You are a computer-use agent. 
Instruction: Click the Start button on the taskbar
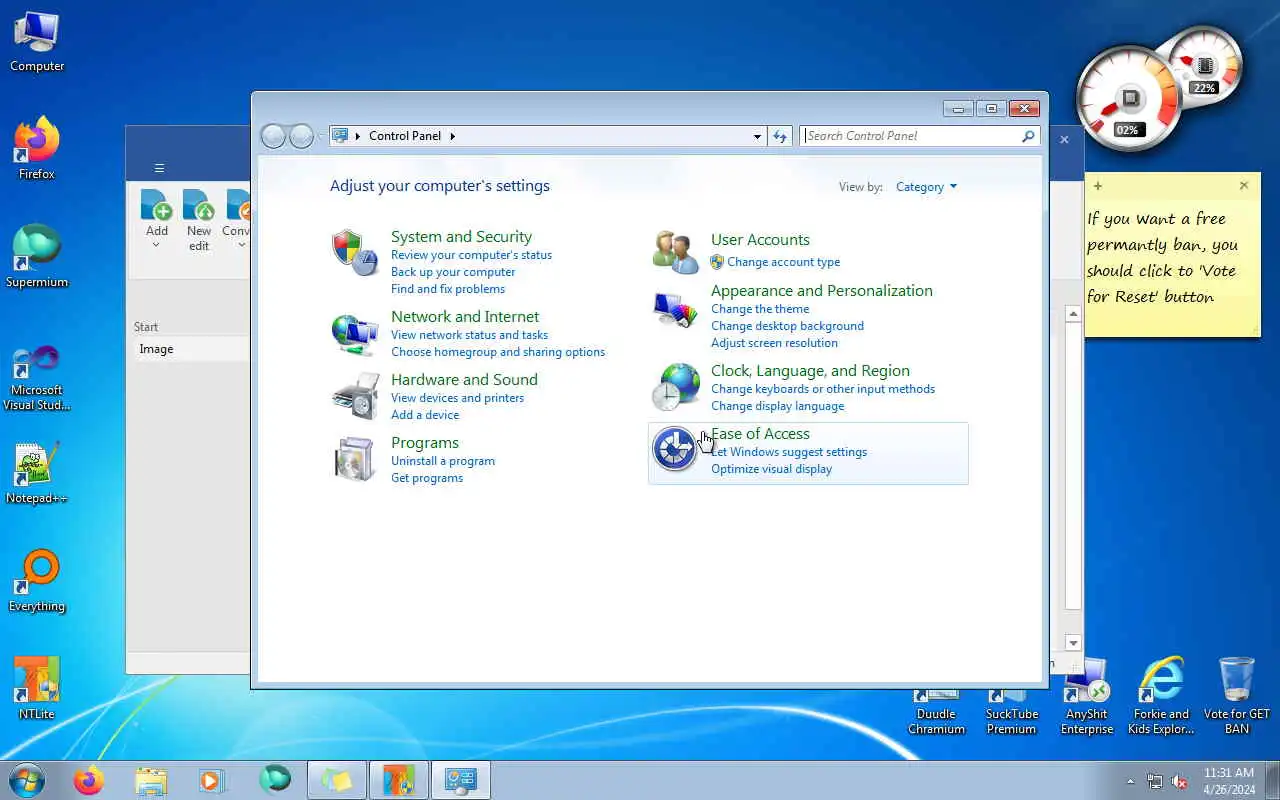point(26,780)
